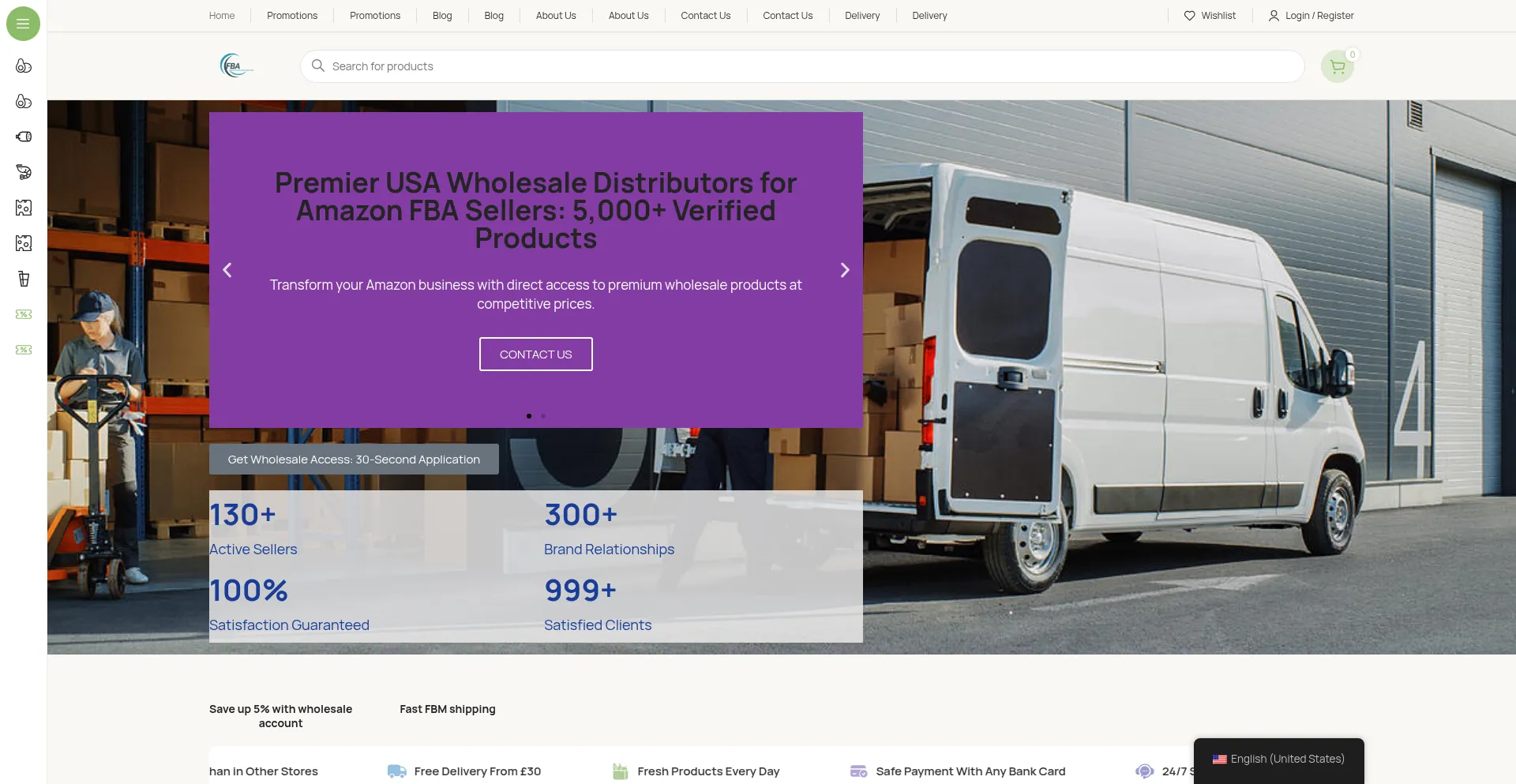Image resolution: width=1516 pixels, height=784 pixels.
Task: Select the shrimp seafood sidebar icon
Action: coord(24,172)
